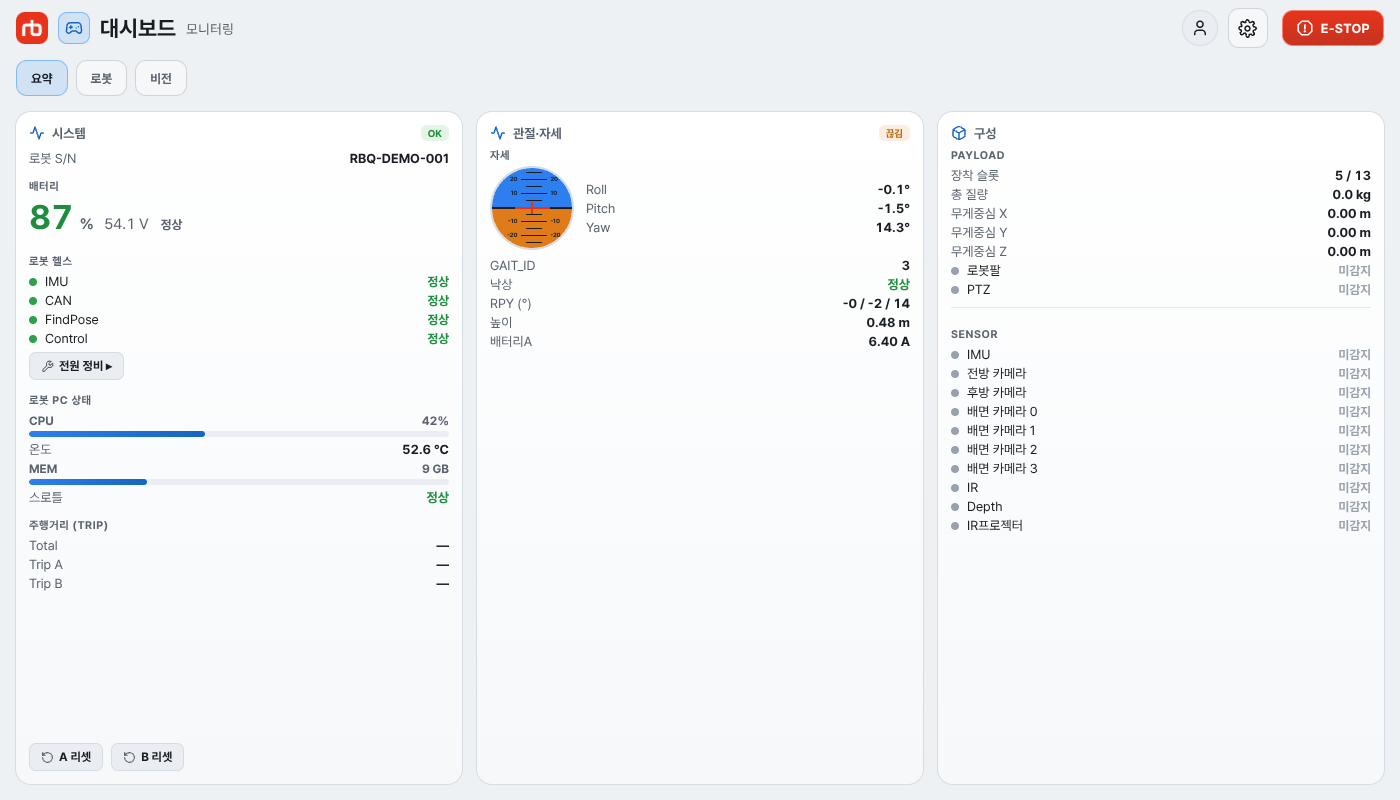This screenshot has width=1400, height=800.
Task: Click the gray dot beside 로봇팔
Action: (955, 271)
